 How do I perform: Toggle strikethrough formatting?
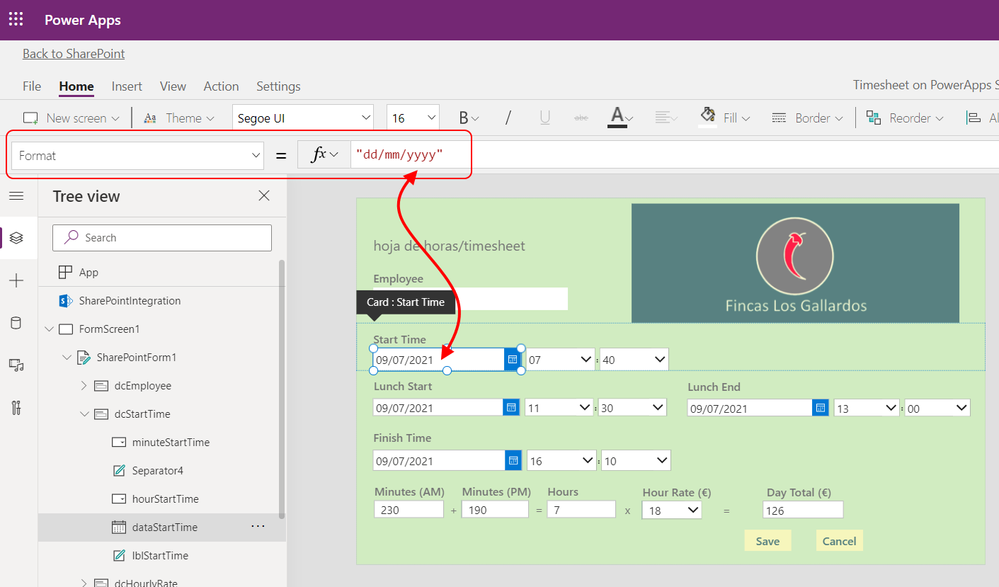(580, 118)
